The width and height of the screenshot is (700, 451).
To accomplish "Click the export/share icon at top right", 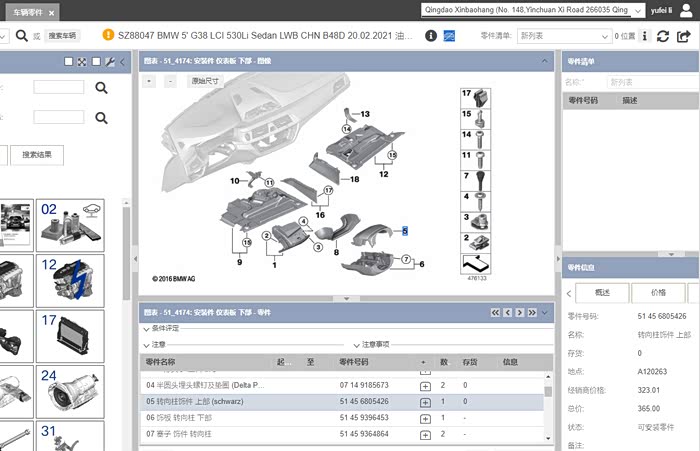I will coord(685,36).
